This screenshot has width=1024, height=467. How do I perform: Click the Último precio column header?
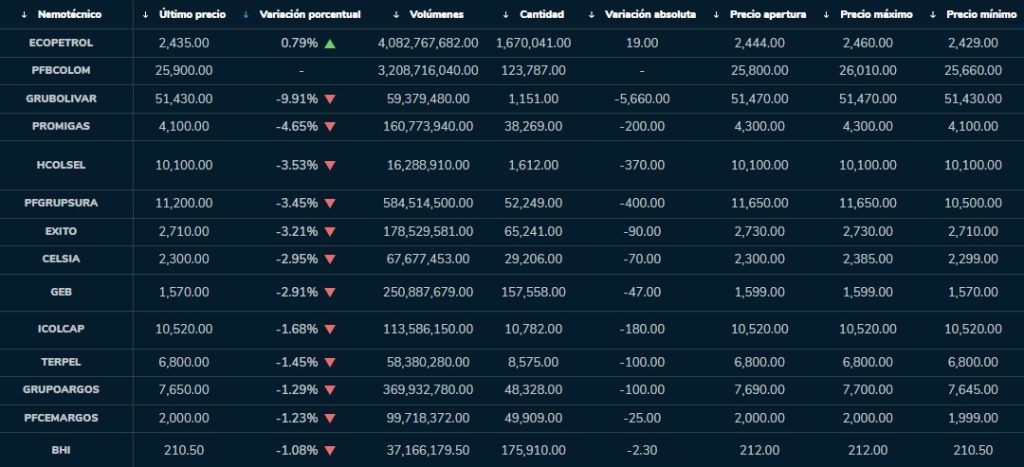tap(193, 14)
